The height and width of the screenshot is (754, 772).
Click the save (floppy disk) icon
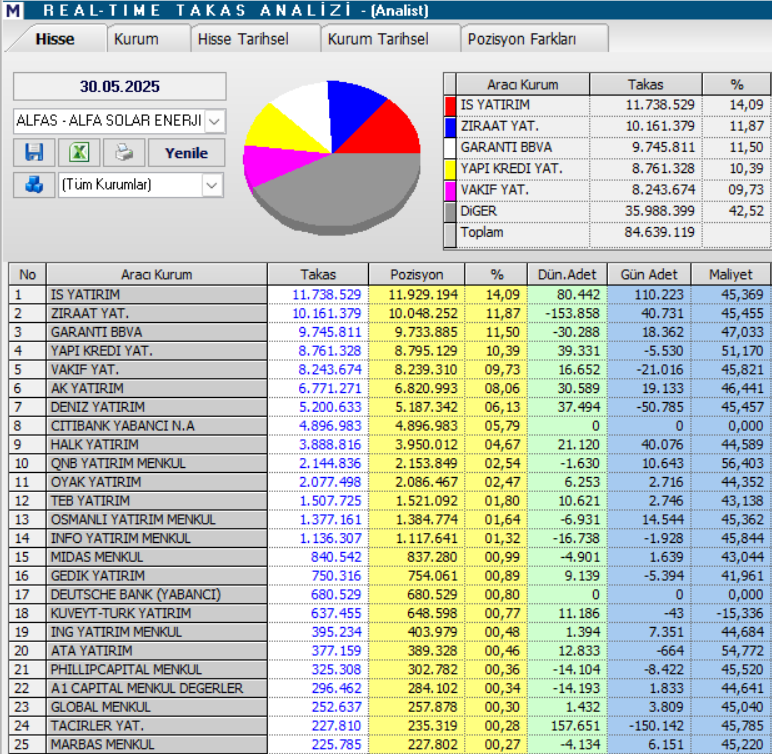pos(34,153)
